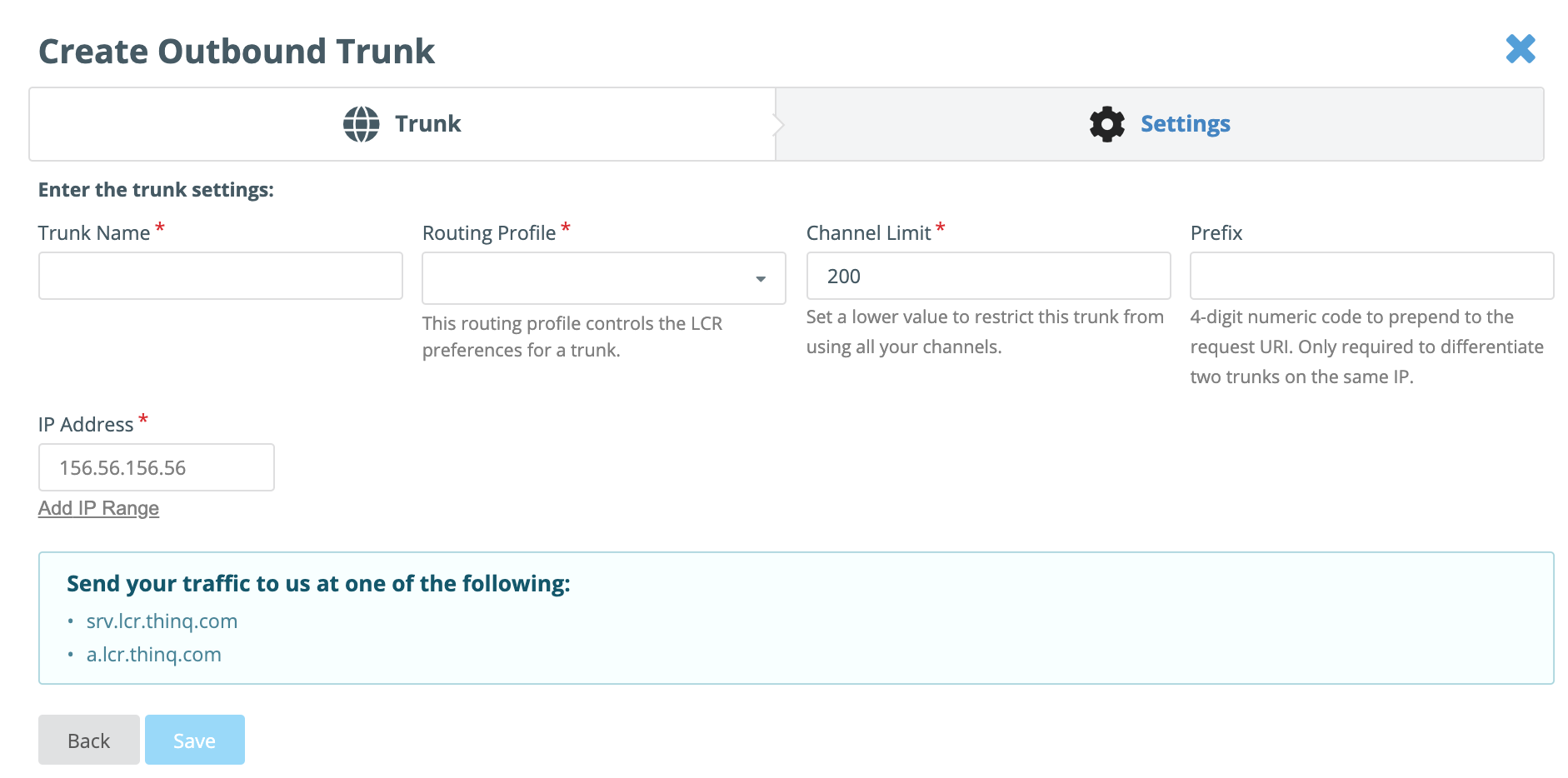Viewport: 1568px width, 778px height.
Task: Click the Add IP Range link
Action: click(x=98, y=508)
